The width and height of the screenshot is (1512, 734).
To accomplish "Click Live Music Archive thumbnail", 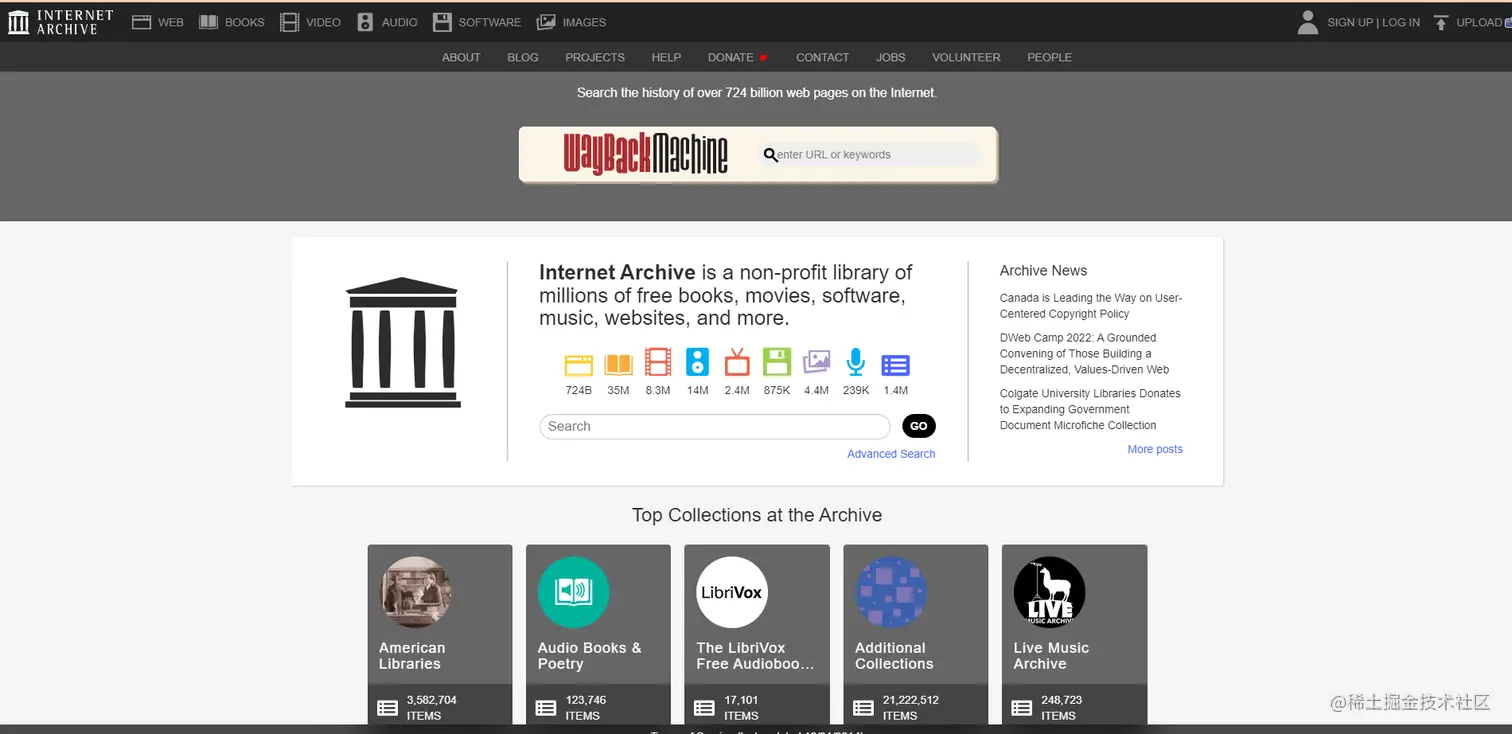I will 1049,592.
